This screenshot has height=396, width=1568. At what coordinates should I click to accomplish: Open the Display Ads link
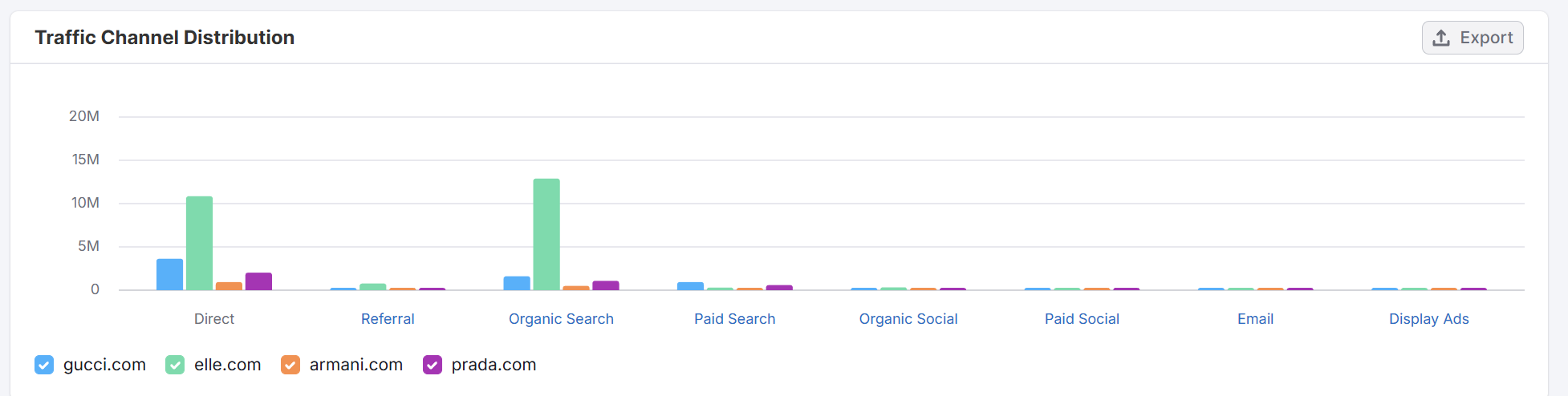point(1428,319)
